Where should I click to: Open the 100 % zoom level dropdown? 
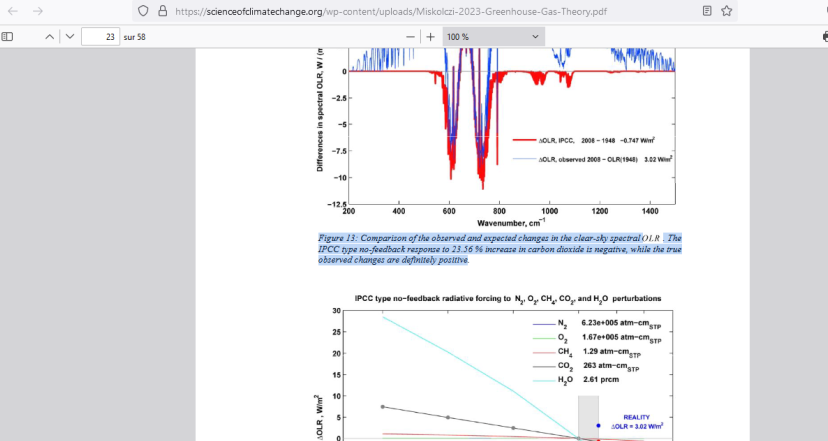(493, 36)
